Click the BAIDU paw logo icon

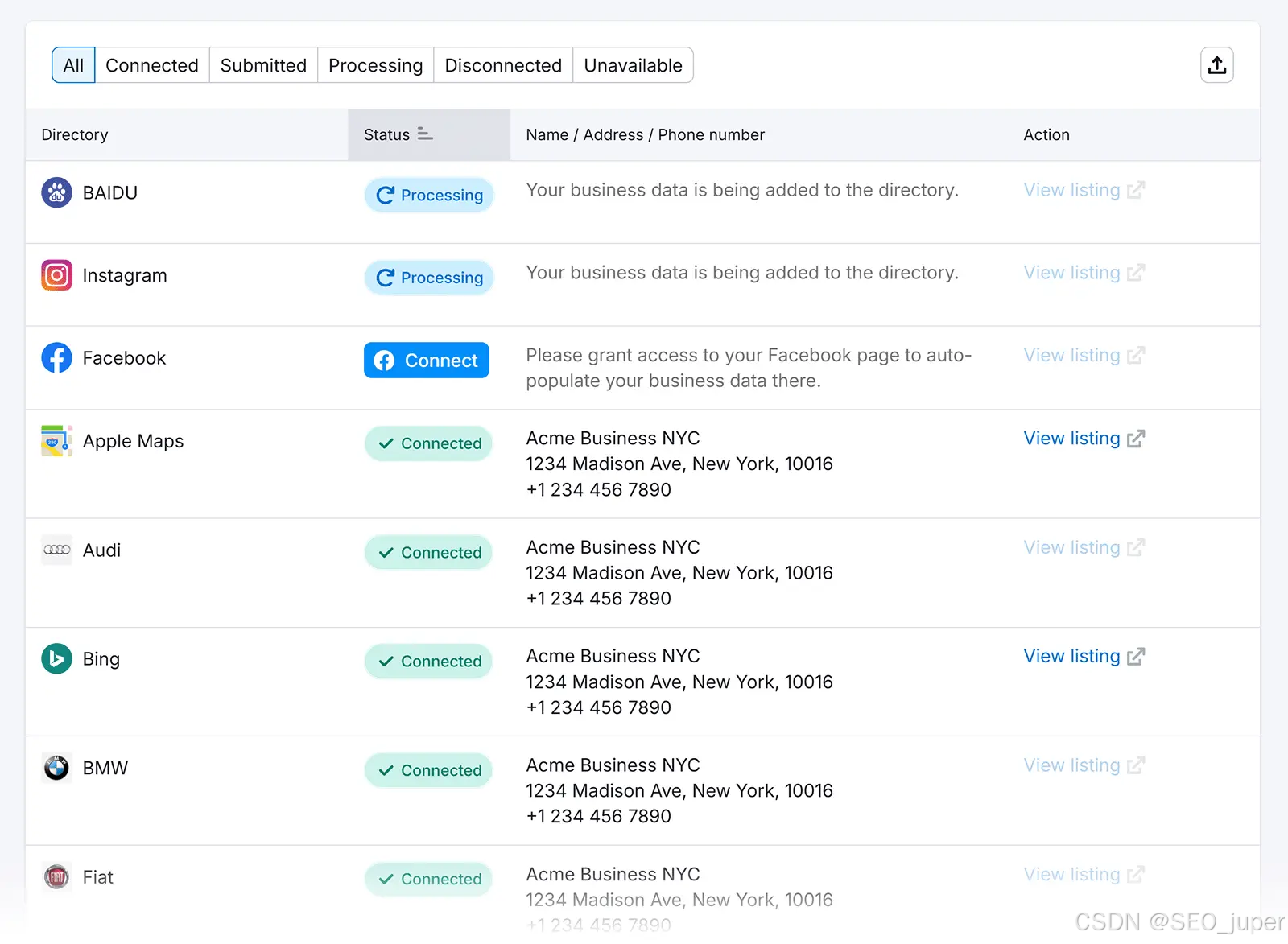(x=56, y=193)
